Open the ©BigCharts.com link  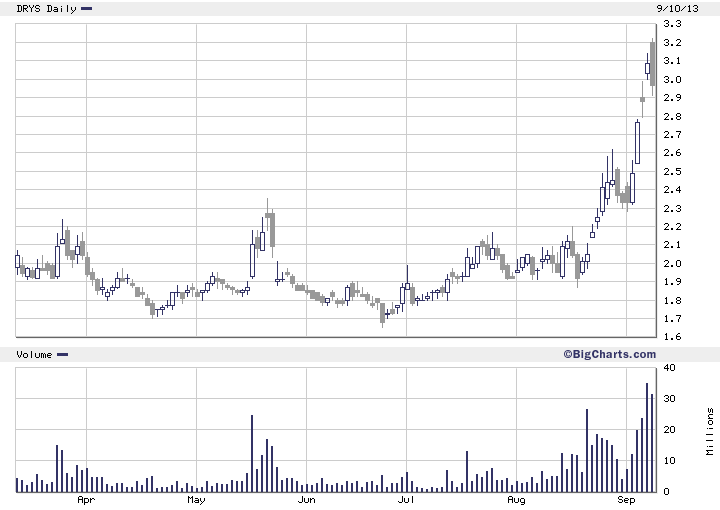coord(609,354)
